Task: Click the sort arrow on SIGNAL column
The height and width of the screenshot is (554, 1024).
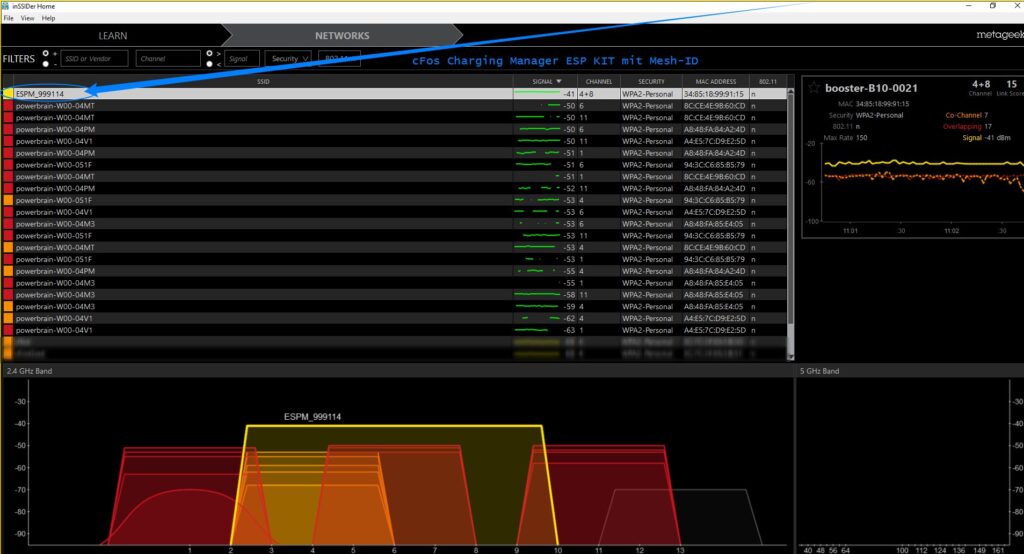Action: 559,82
